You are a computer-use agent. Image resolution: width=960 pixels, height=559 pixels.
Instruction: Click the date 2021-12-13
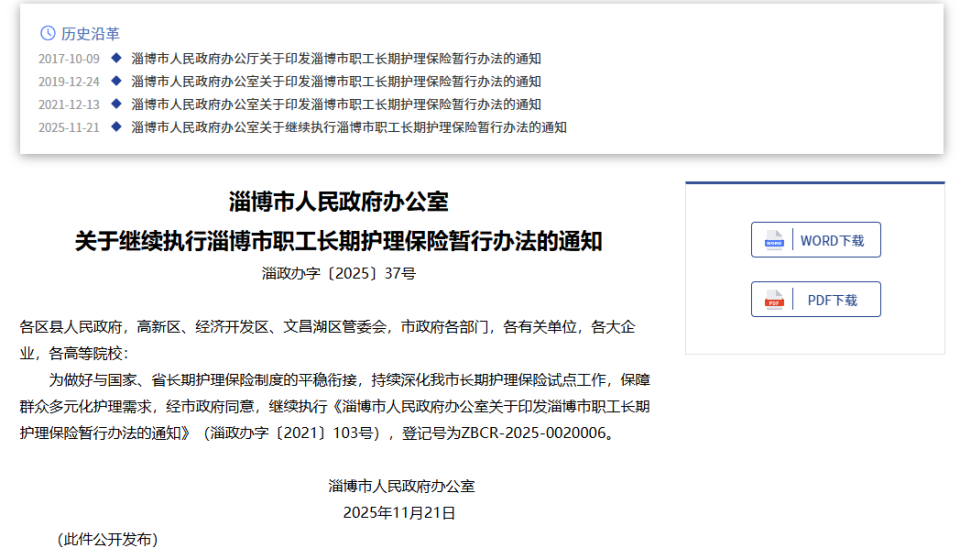pyautogui.click(x=69, y=105)
